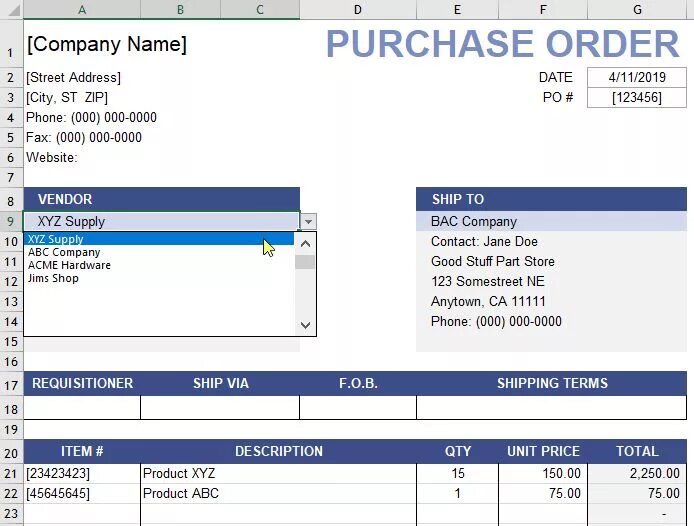Select column C header

pyautogui.click(x=260, y=9)
